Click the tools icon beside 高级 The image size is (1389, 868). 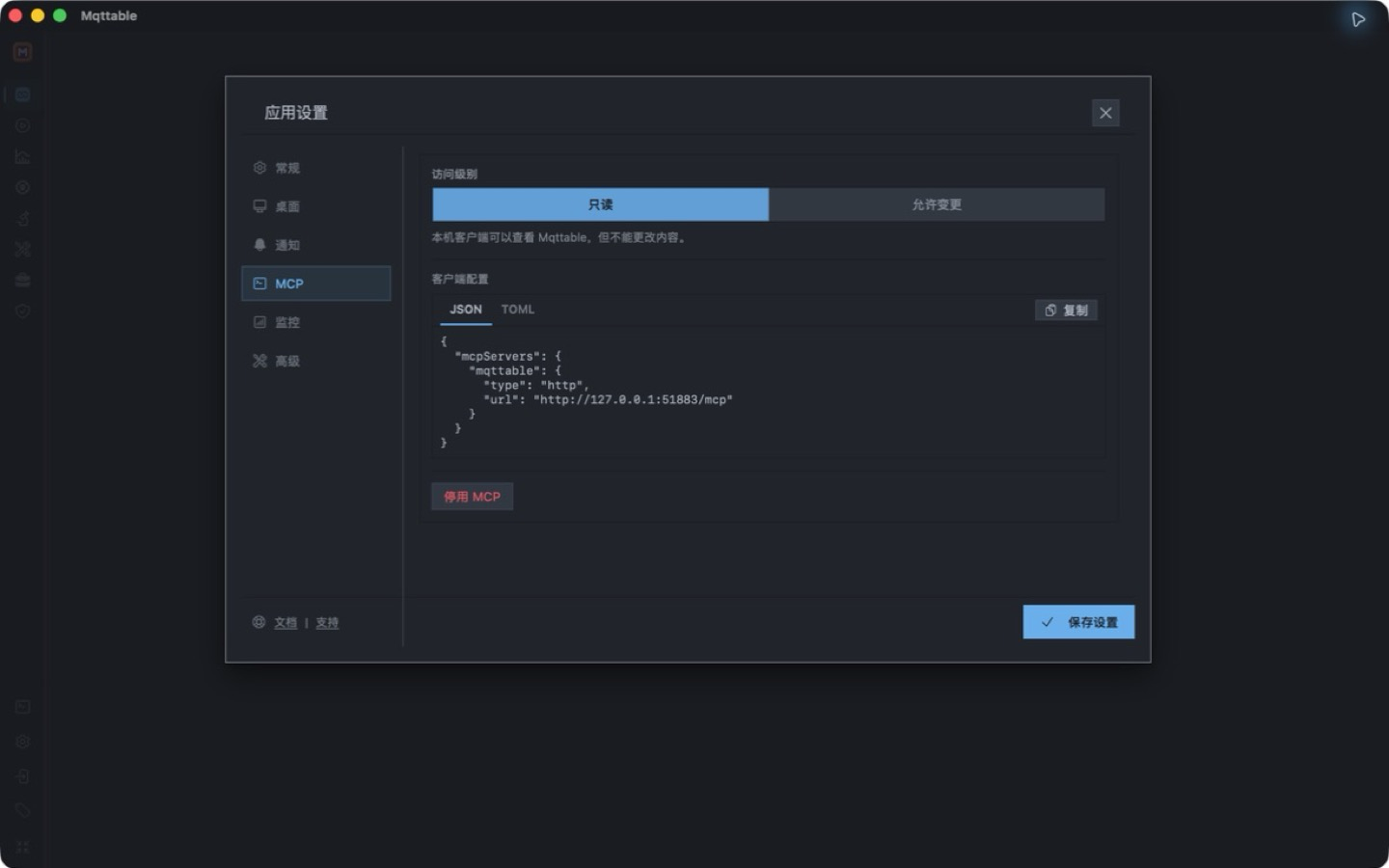click(x=259, y=361)
